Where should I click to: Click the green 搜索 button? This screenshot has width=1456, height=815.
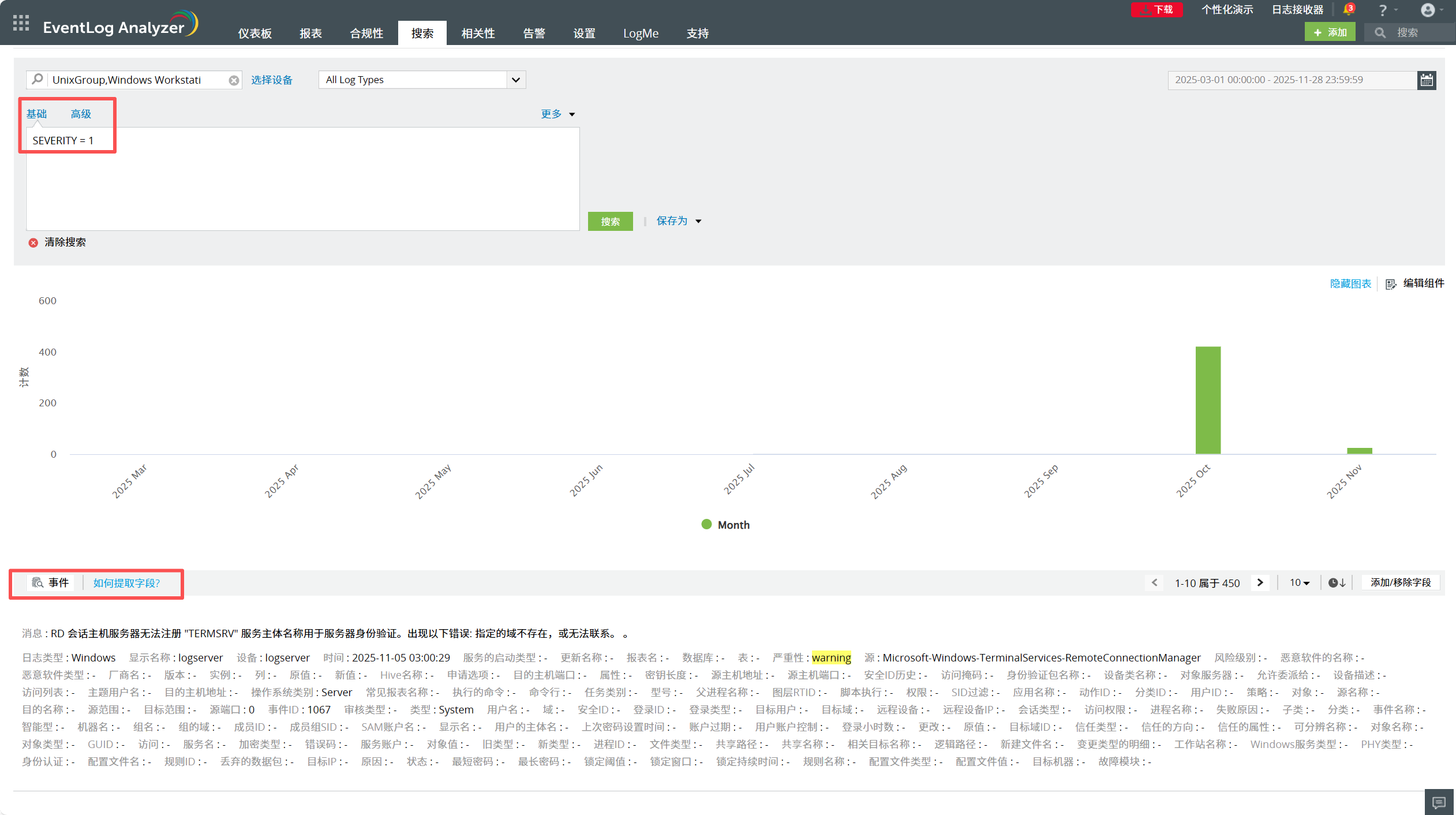coord(610,222)
